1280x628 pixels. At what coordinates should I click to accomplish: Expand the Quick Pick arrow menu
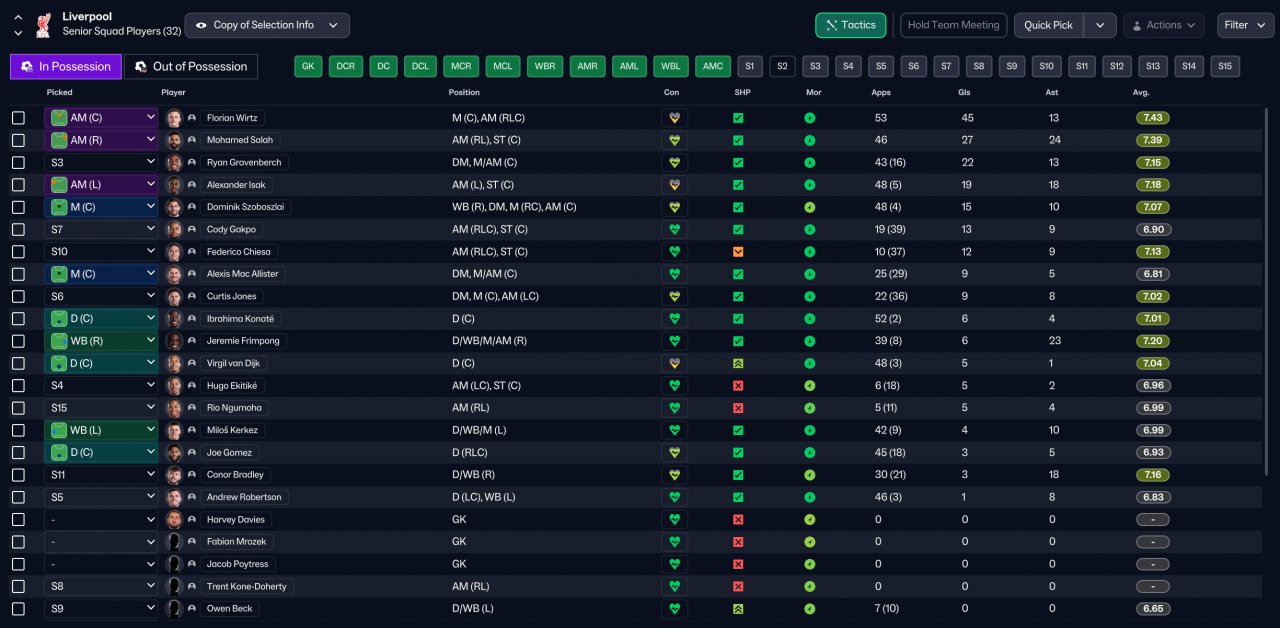click(1100, 25)
